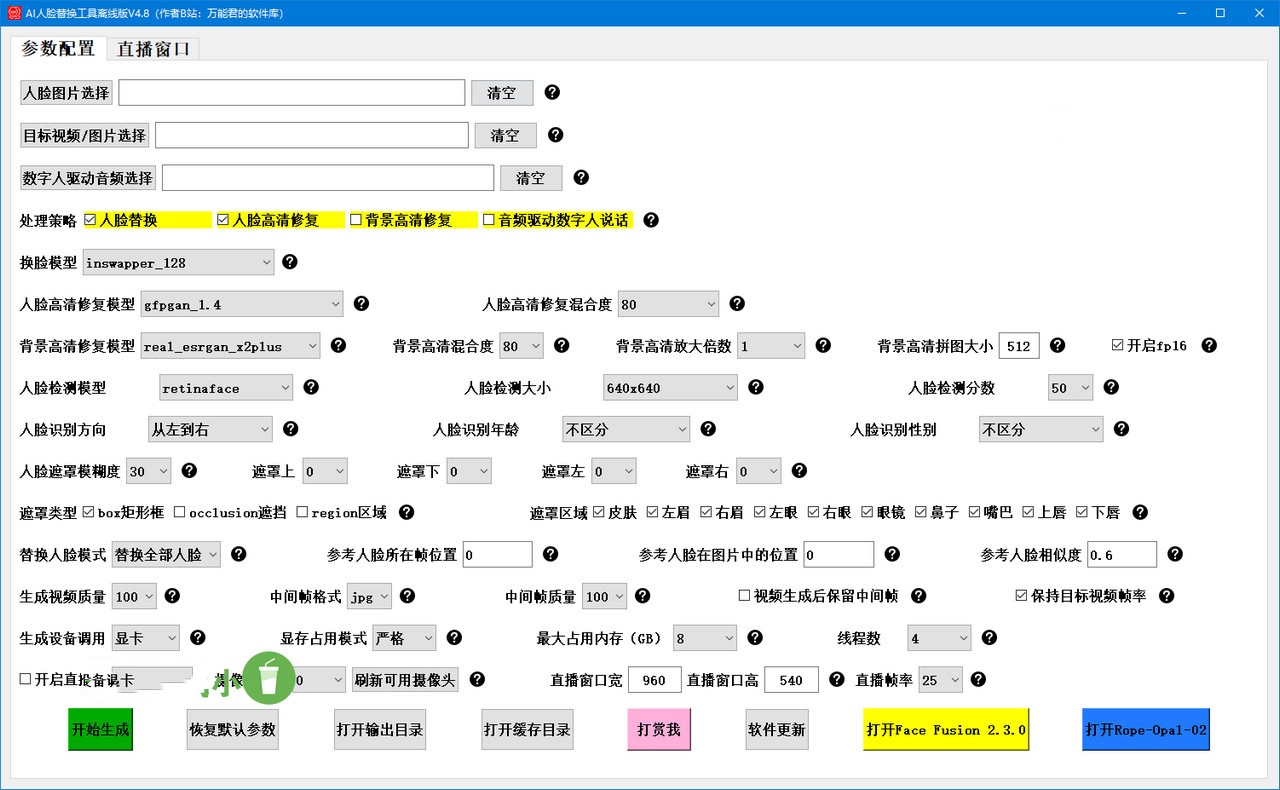
Task: Click help icon for 参考人脸相似度
Action: click(x=1175, y=553)
